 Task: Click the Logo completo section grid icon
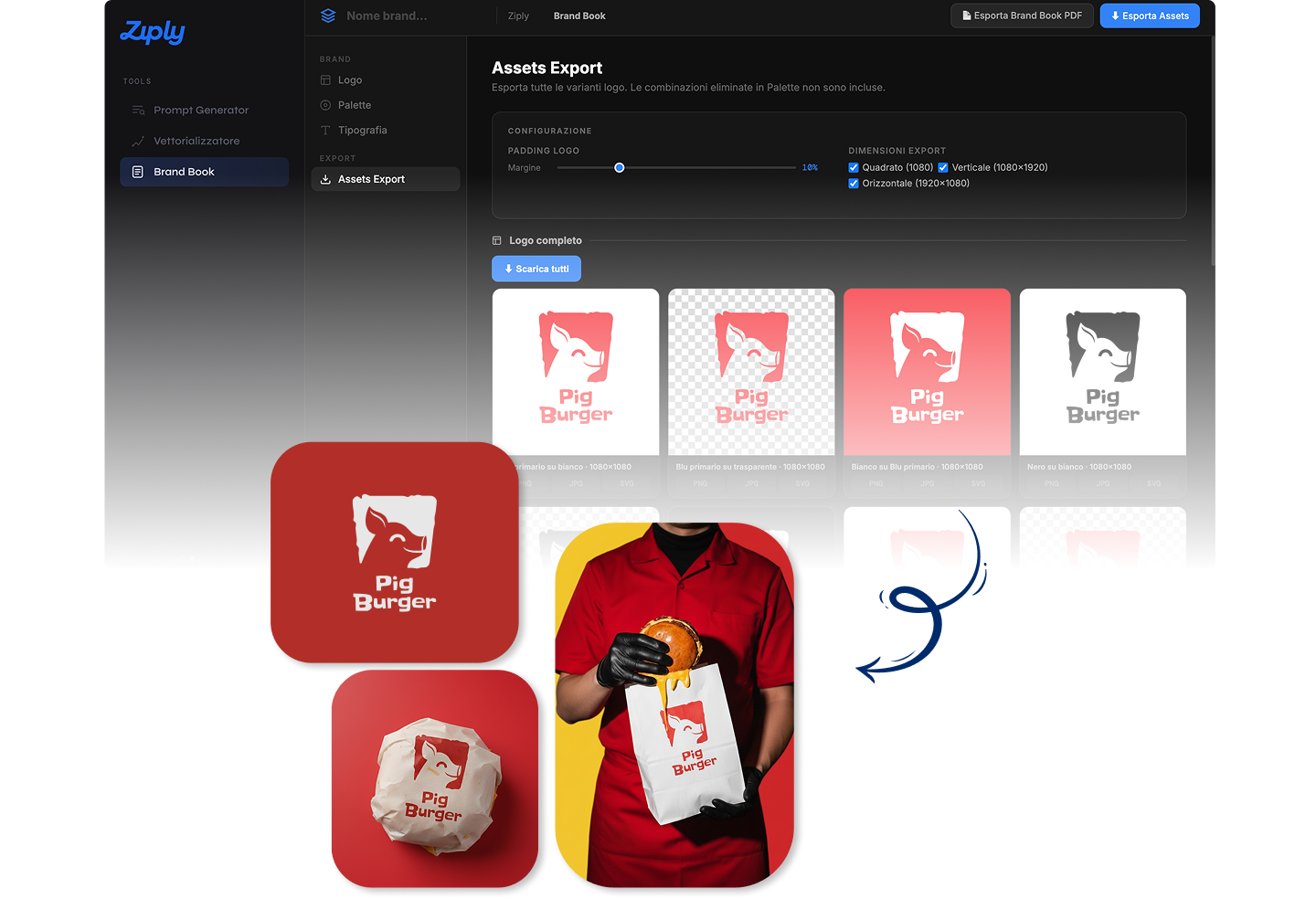click(x=498, y=239)
